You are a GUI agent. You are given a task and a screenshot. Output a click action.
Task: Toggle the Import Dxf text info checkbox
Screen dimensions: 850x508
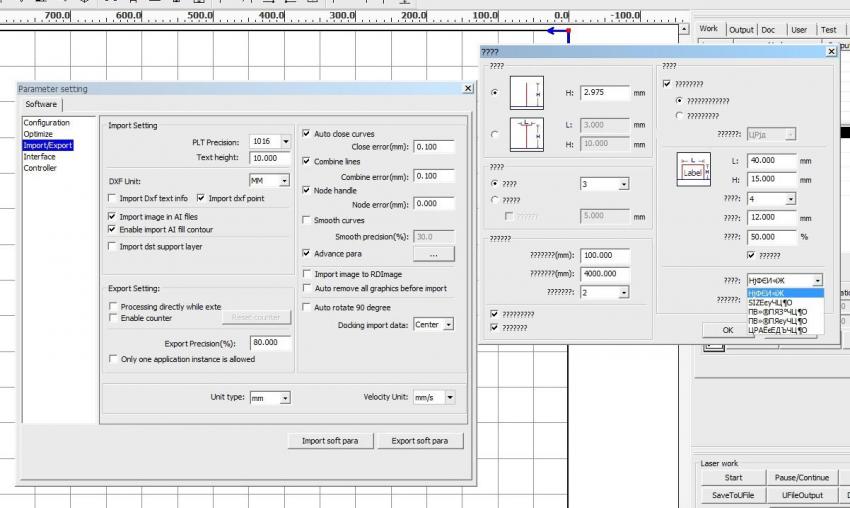[x=112, y=198]
